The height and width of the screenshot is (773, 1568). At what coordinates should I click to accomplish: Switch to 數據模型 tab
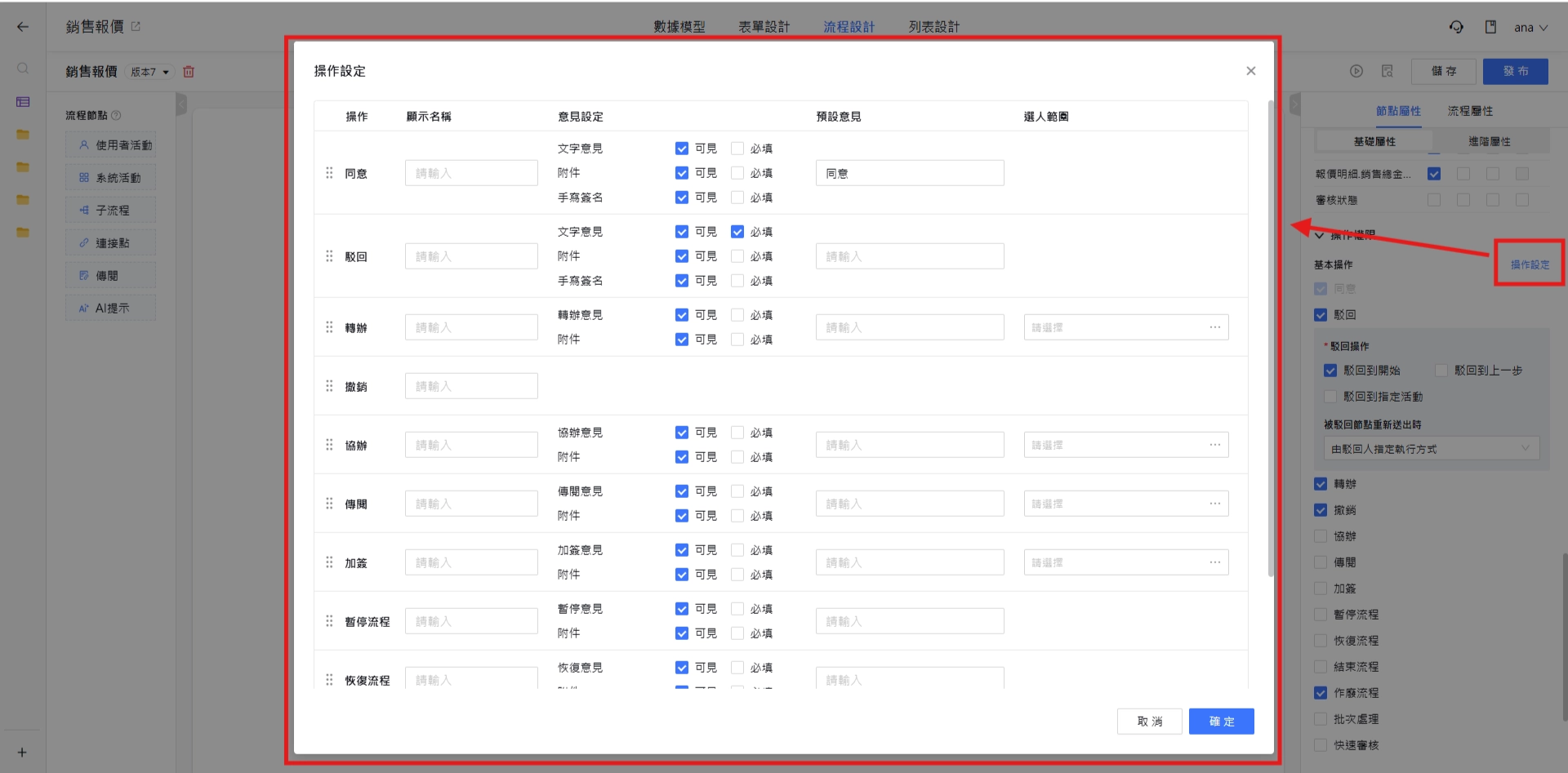679,27
